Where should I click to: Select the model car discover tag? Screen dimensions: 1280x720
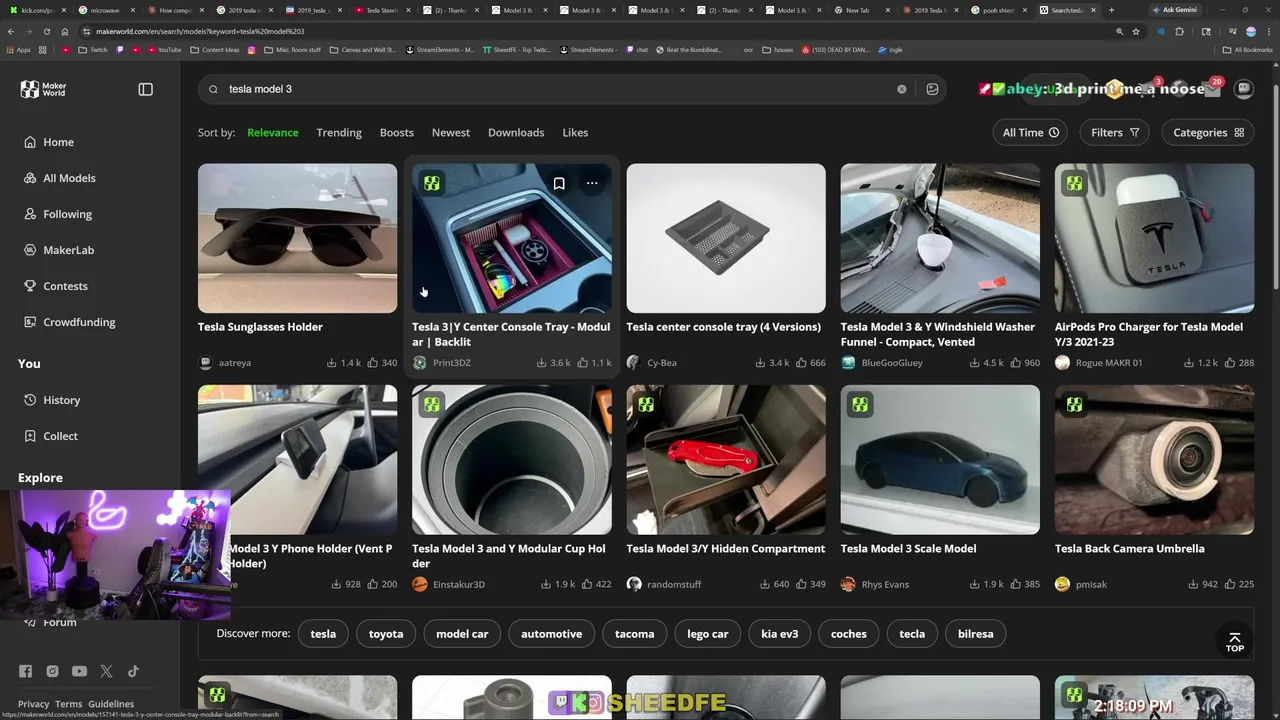(x=462, y=634)
